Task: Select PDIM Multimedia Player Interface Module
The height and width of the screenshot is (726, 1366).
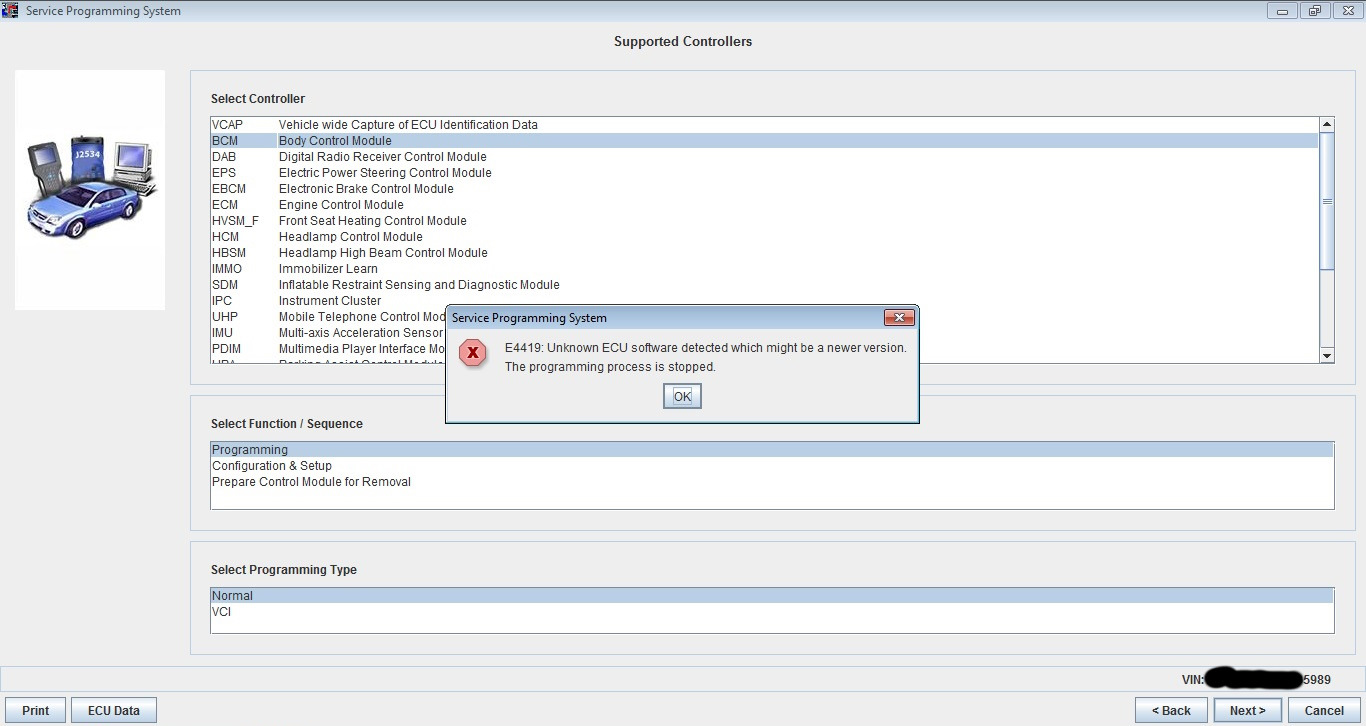Action: (328, 349)
